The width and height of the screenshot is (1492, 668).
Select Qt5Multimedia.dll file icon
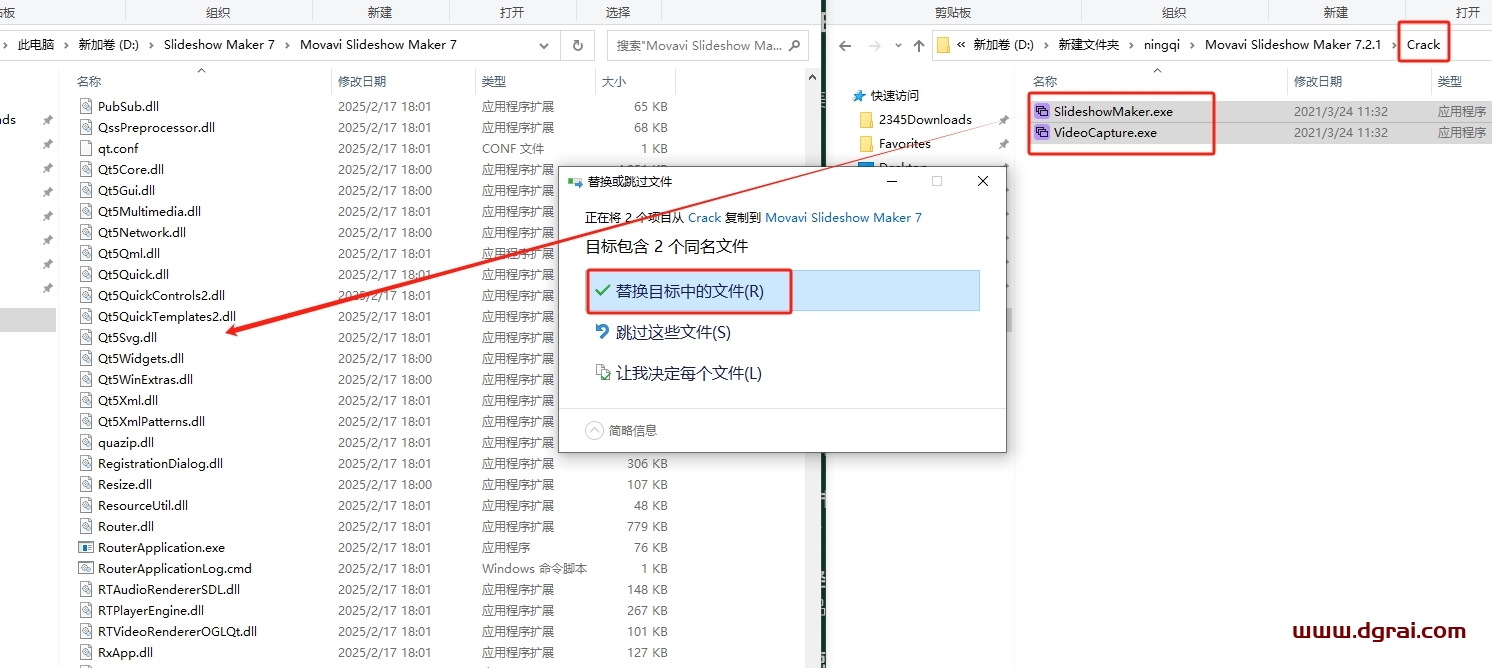(x=86, y=211)
